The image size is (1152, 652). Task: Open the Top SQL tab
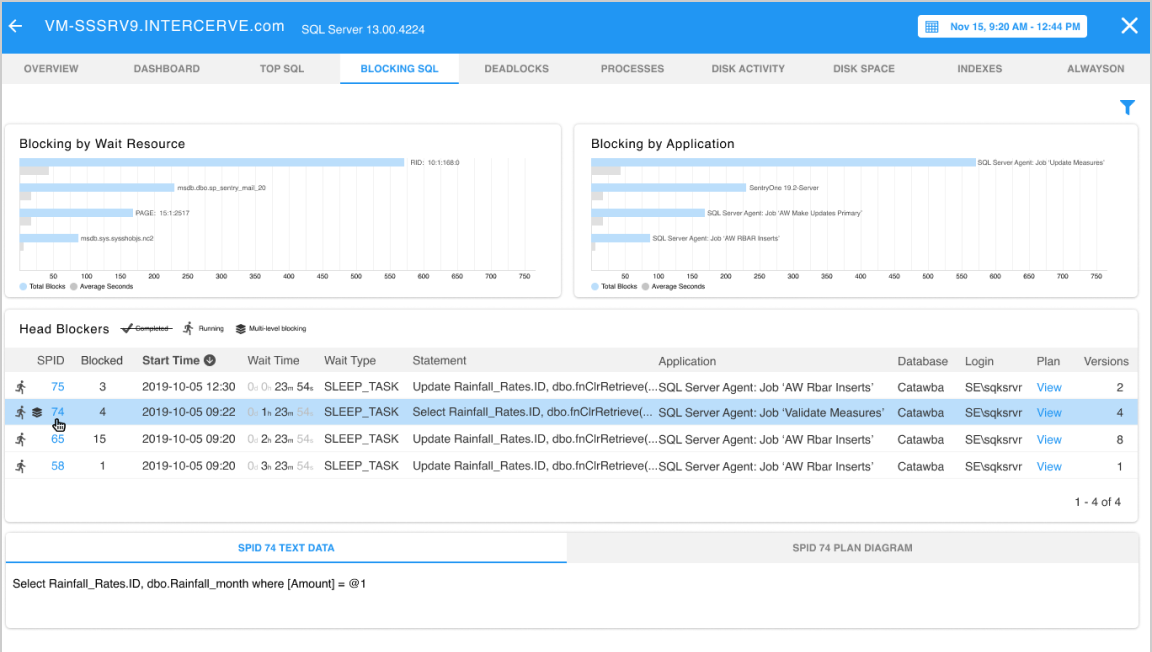[282, 69]
